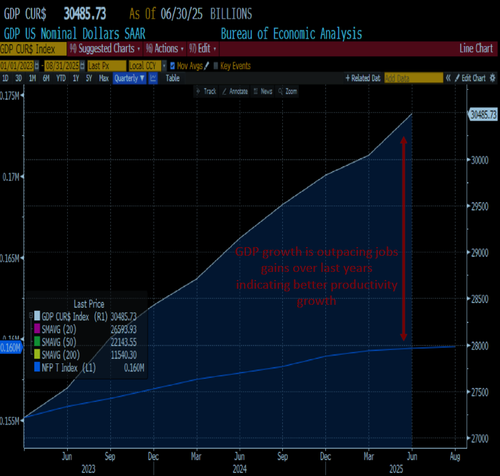The height and width of the screenshot is (476, 500).
Task: Click the blue NFP T Index color swatch
Action: pos(37,367)
